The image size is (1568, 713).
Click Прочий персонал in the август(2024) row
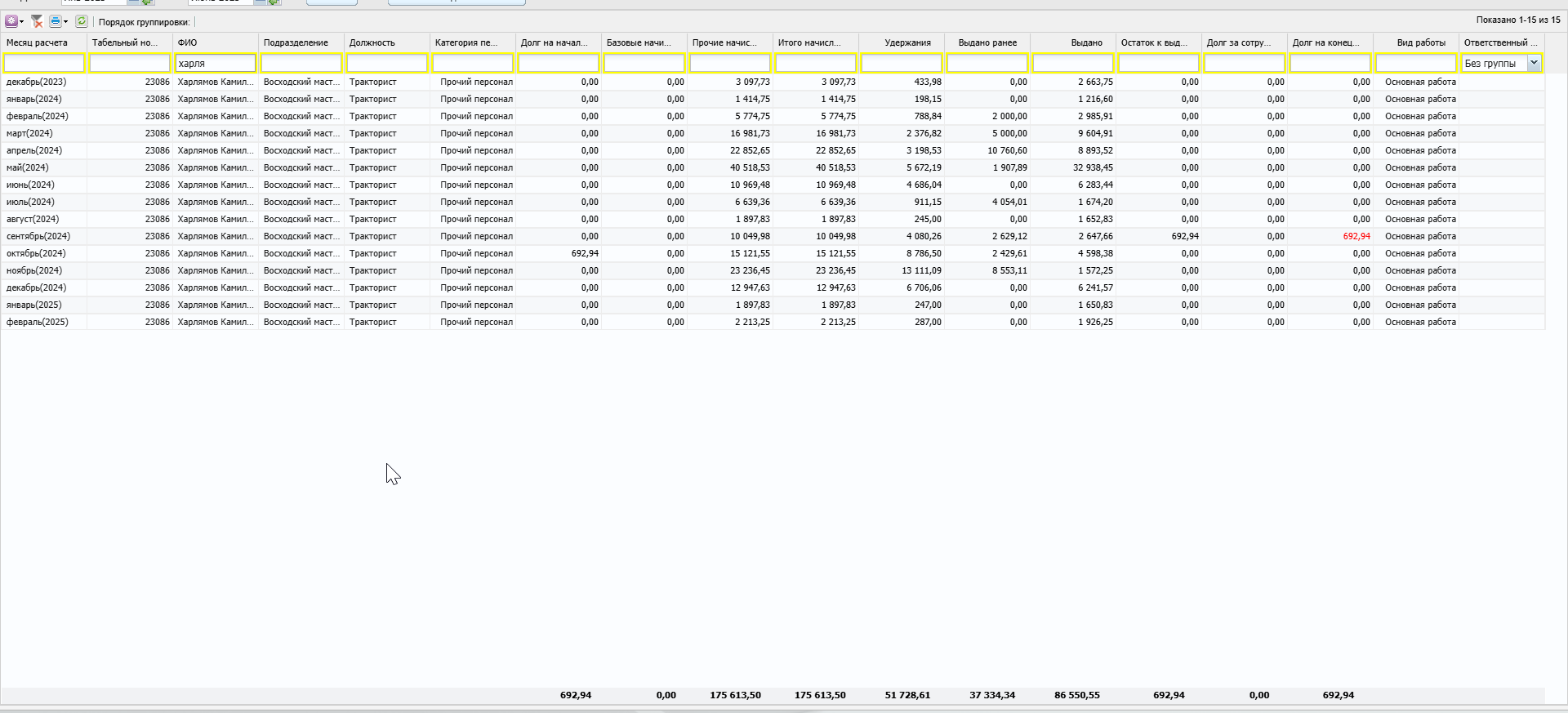[x=477, y=219]
